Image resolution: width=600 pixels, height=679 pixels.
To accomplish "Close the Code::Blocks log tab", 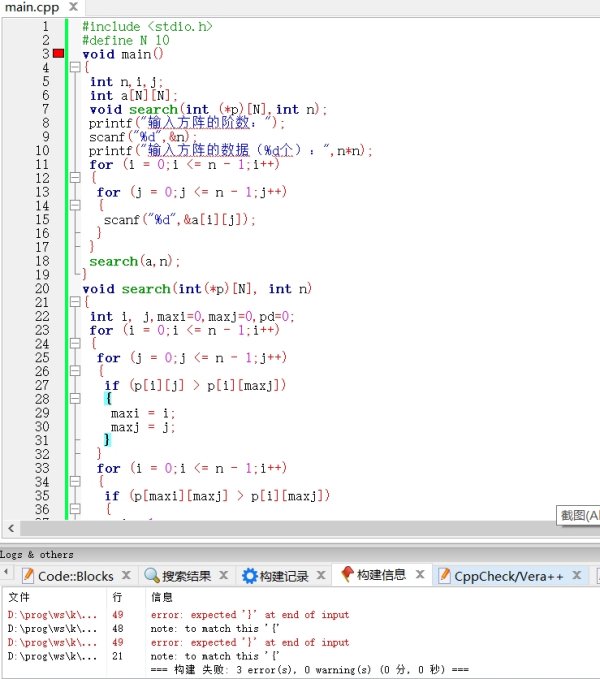I will point(126,576).
